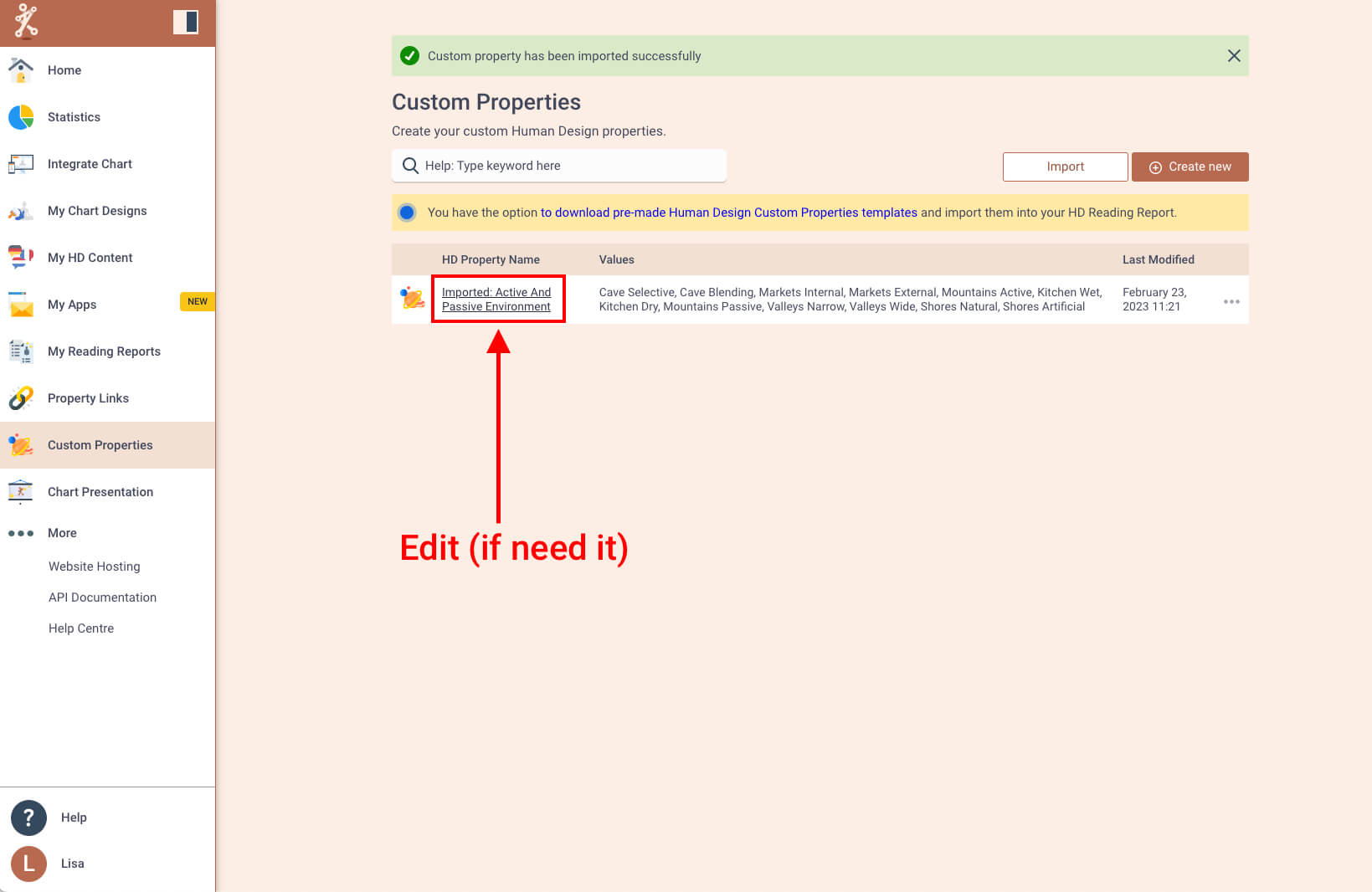Image resolution: width=1372 pixels, height=892 pixels.
Task: Click the NEW badge next to My Apps
Action: pos(198,301)
